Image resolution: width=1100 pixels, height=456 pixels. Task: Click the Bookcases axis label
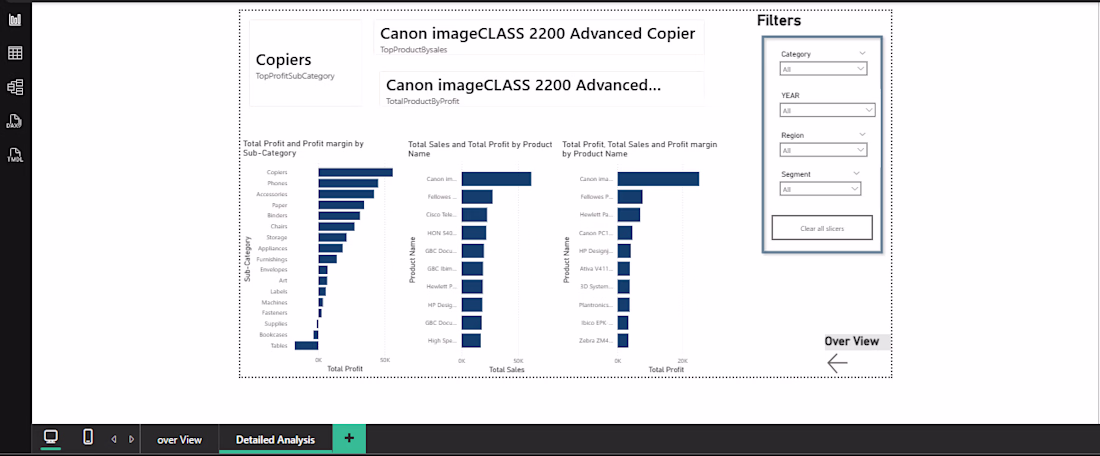tap(273, 335)
